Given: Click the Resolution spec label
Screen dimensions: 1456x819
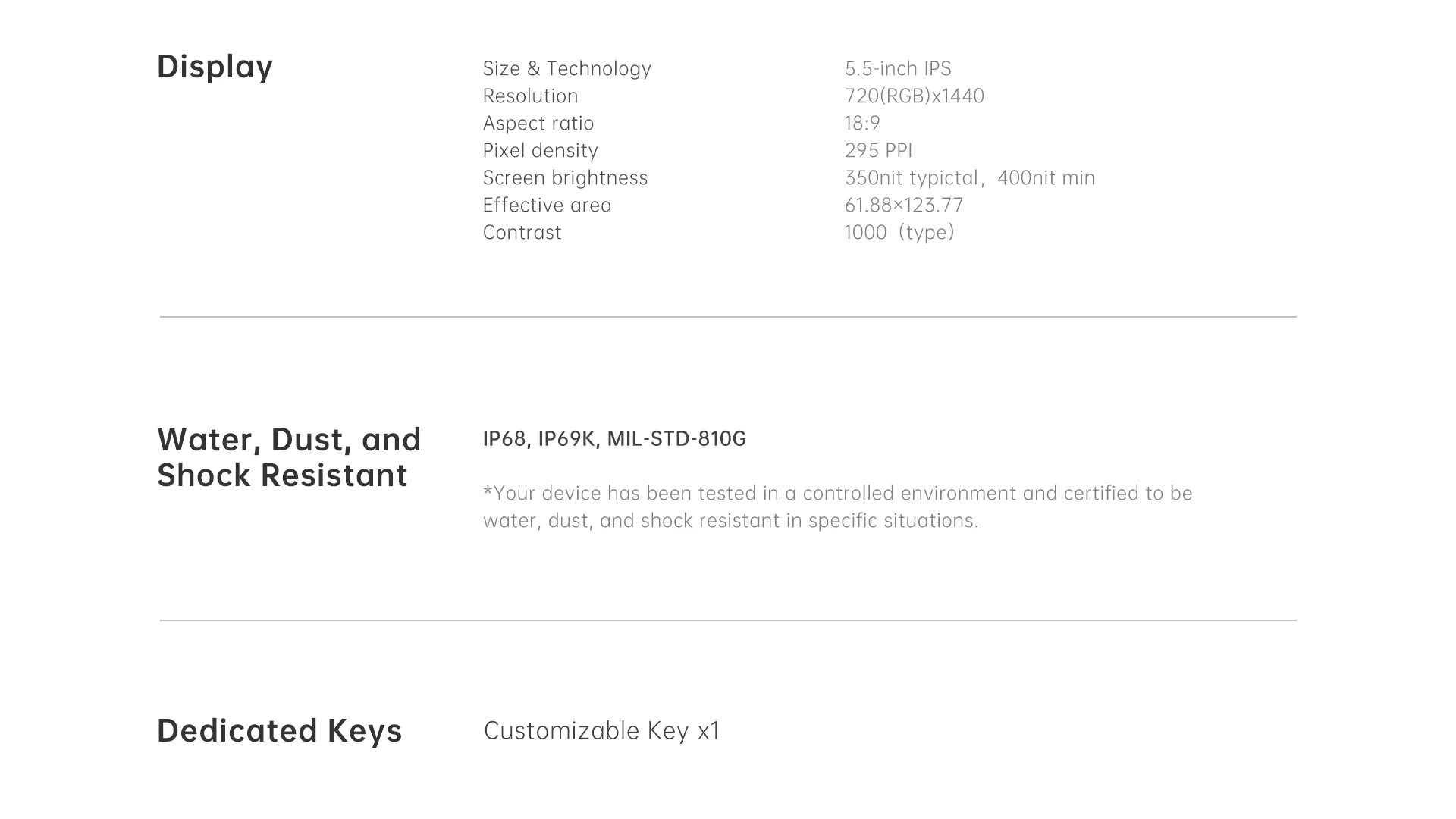Looking at the screenshot, I should [530, 96].
